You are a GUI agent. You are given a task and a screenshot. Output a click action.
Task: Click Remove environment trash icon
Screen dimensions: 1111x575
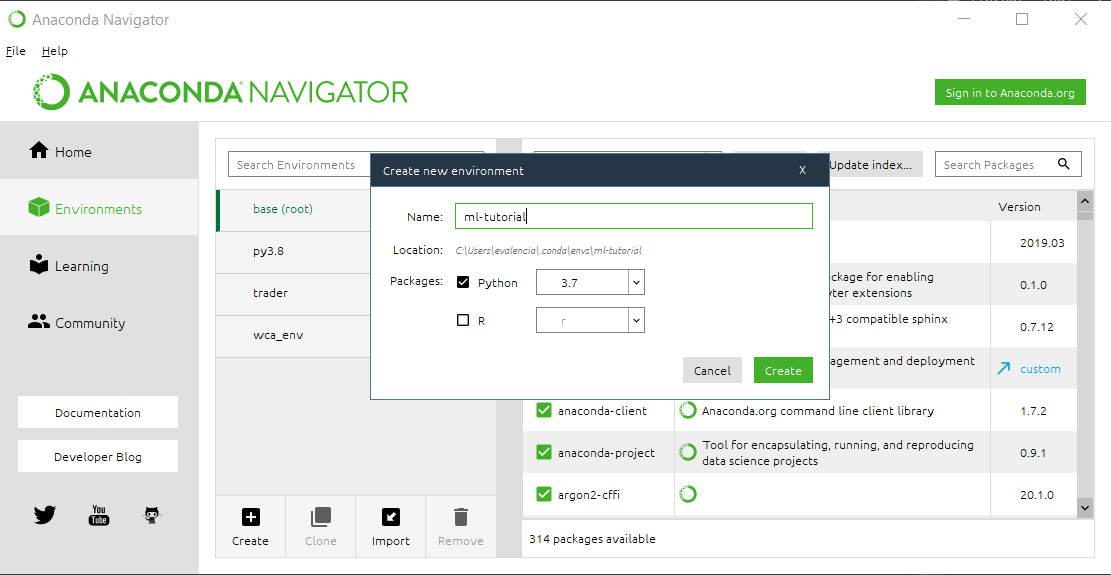click(461, 517)
